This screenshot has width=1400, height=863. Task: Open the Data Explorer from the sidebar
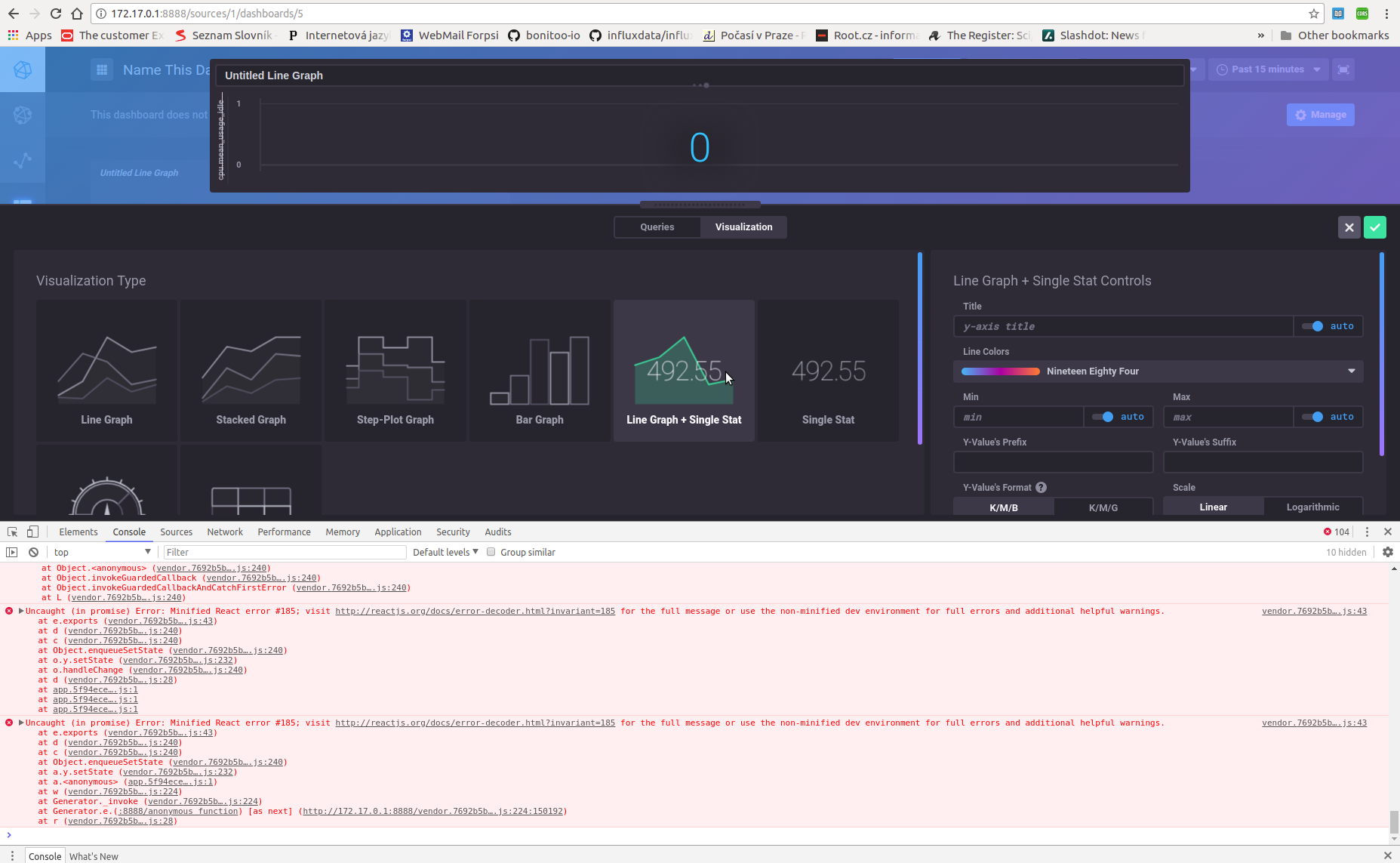[x=23, y=160]
